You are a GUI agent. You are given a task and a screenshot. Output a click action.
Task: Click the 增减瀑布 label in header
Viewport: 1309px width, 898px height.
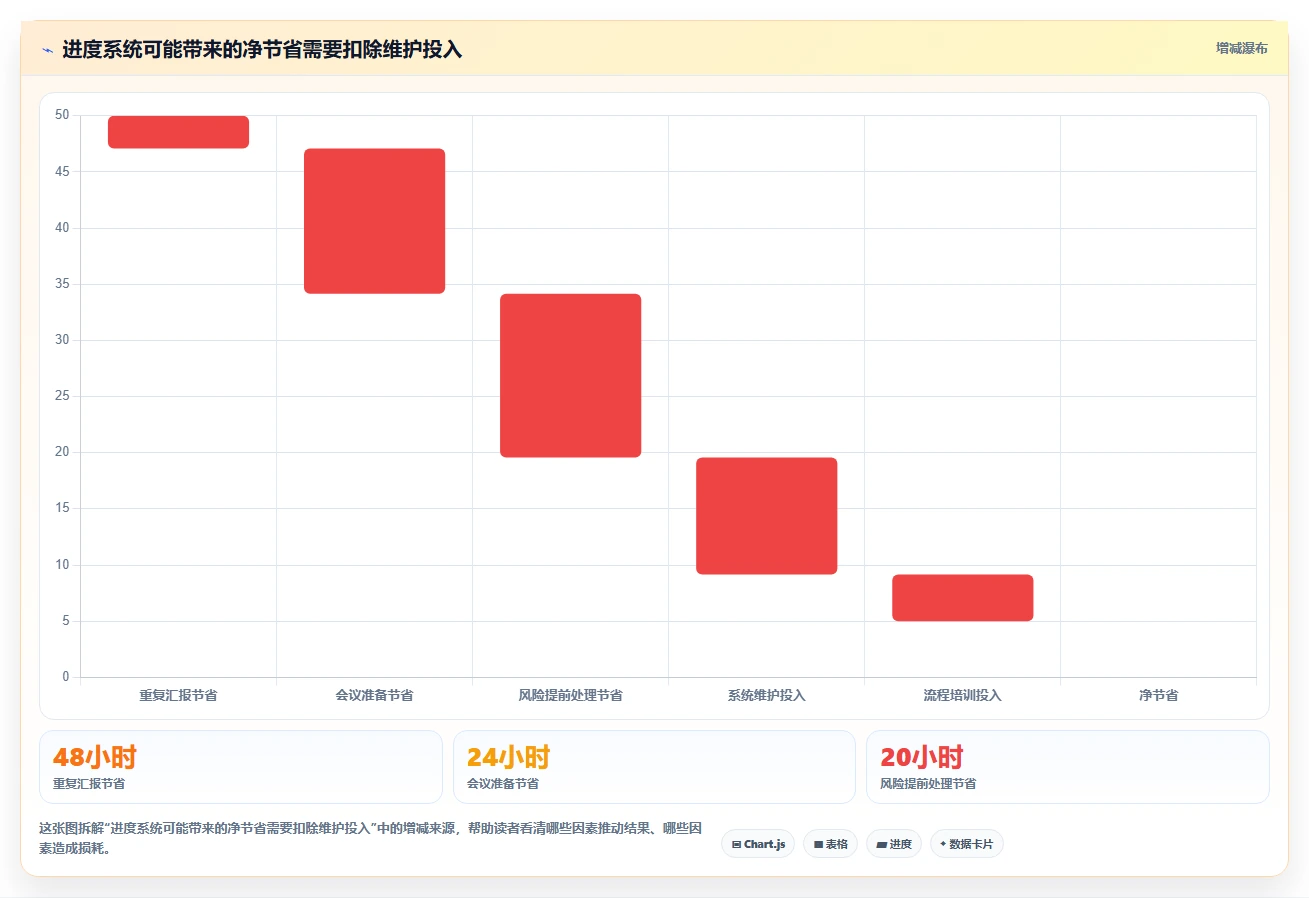coord(1241,49)
